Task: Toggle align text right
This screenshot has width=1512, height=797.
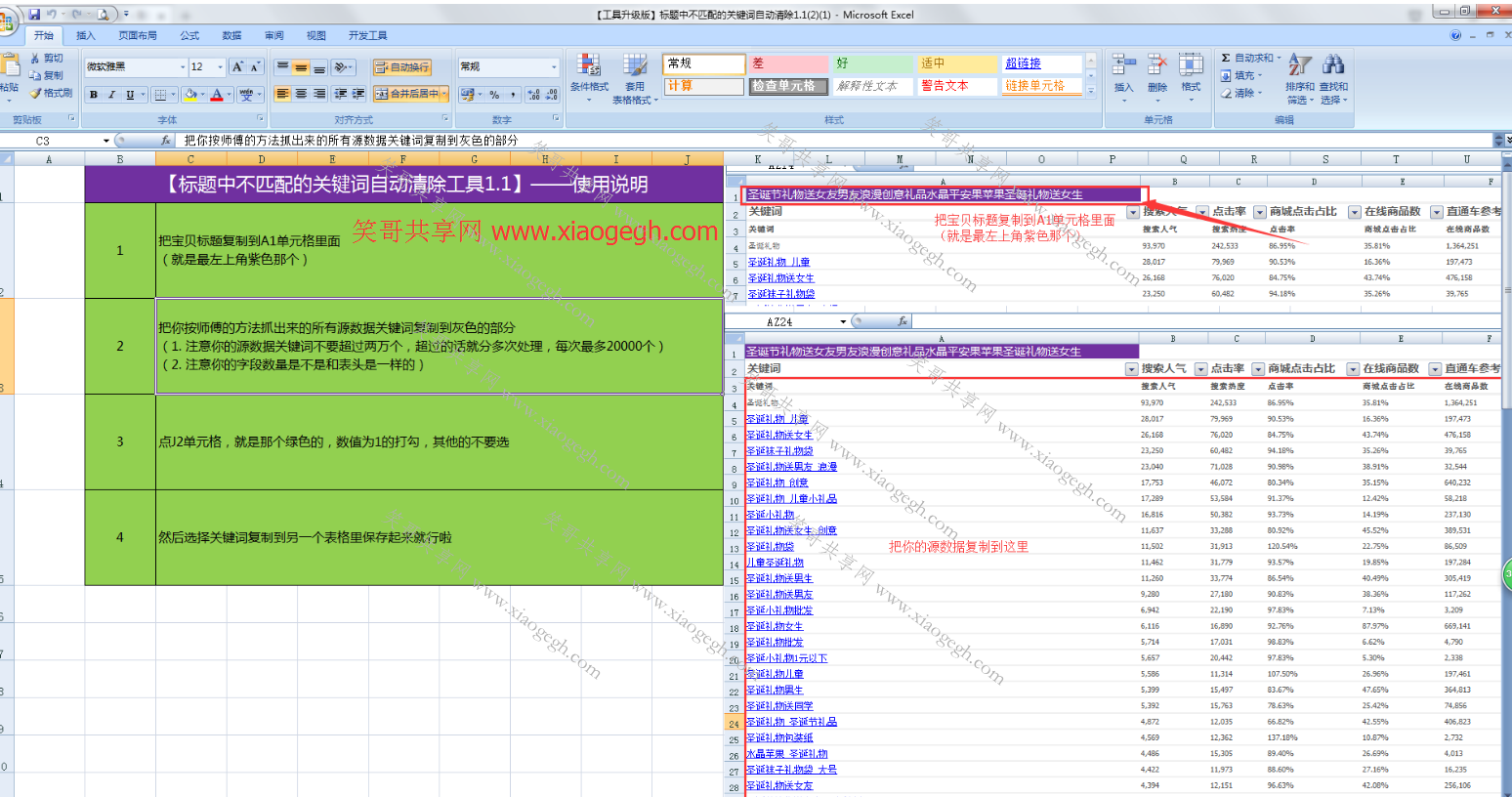Action: (x=319, y=94)
